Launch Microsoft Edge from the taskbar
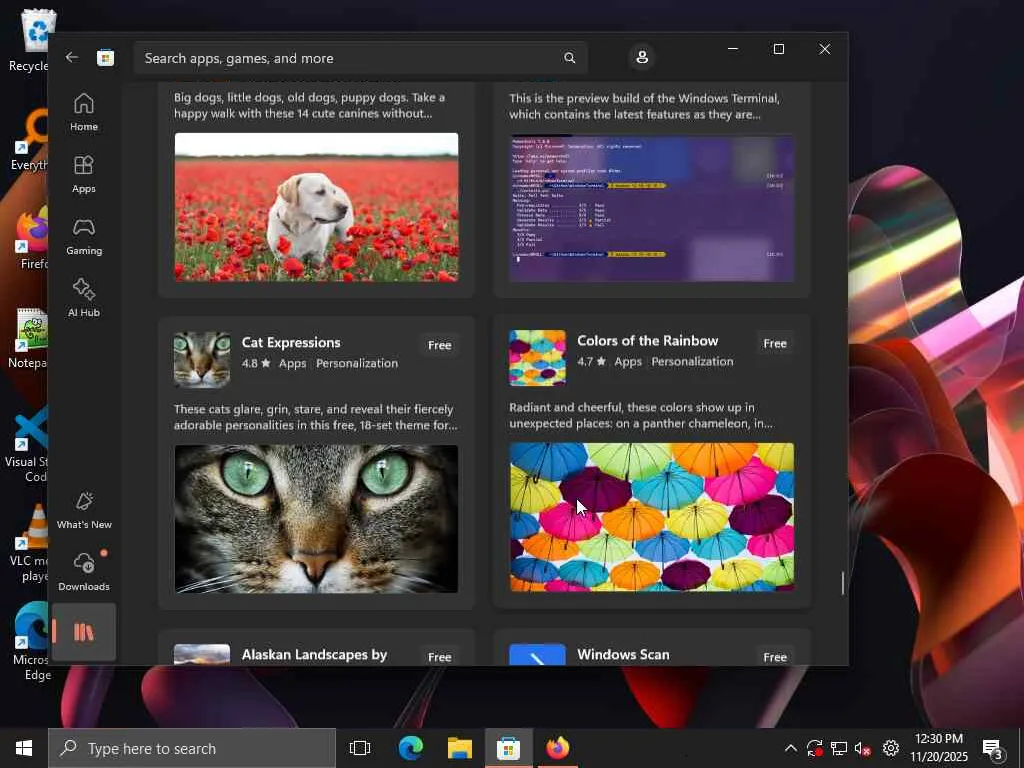 click(411, 748)
